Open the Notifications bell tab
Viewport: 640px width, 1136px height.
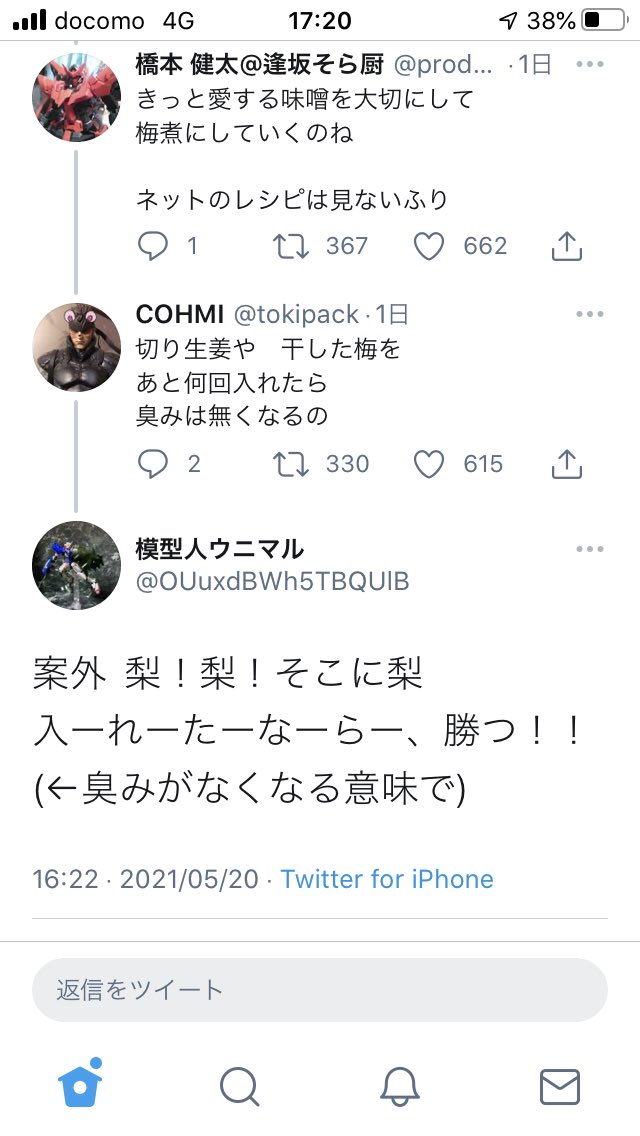point(400,1084)
